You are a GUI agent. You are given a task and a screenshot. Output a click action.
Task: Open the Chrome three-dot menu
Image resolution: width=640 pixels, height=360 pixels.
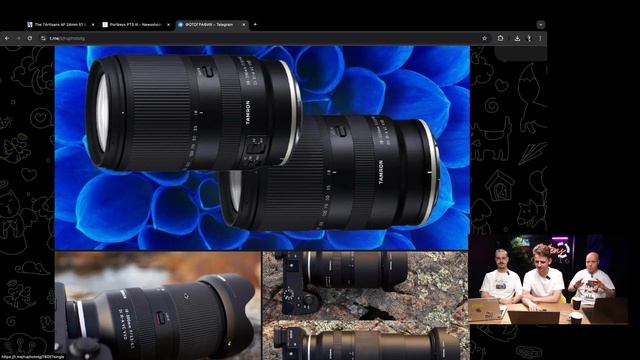click(x=540, y=38)
